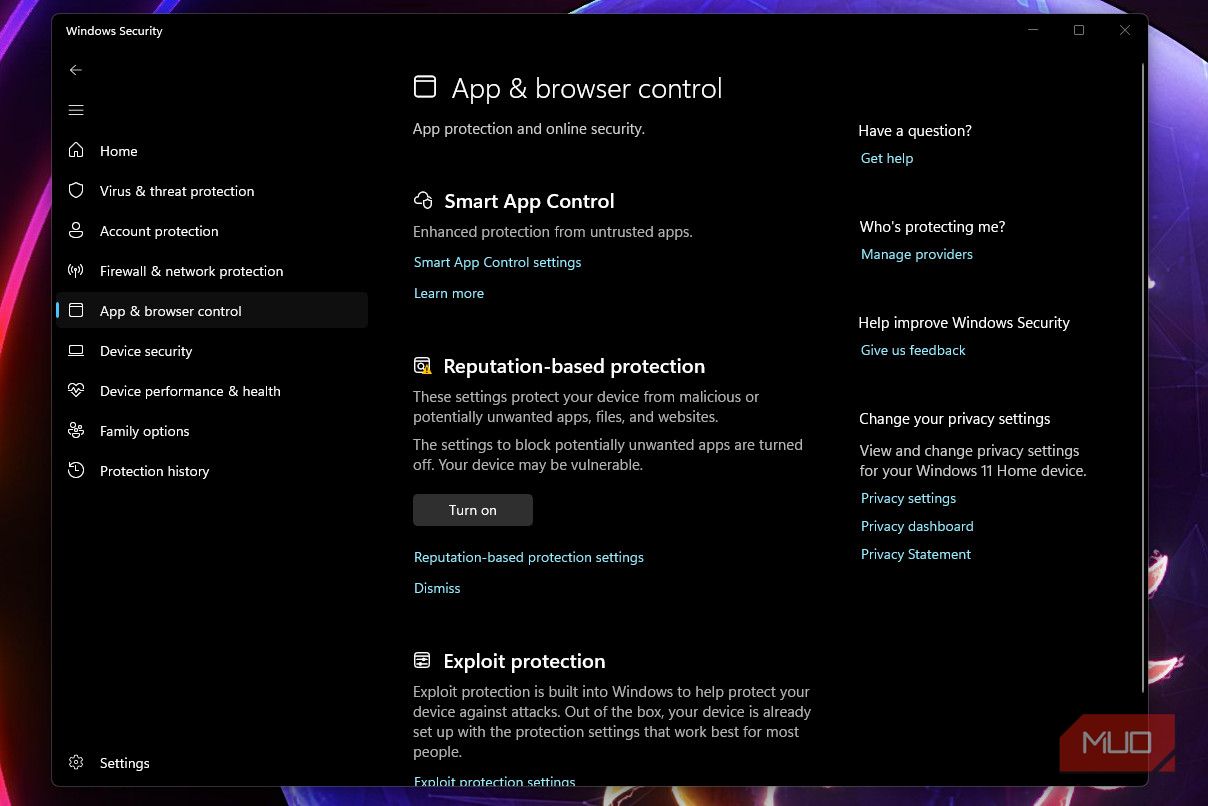Screen dimensions: 1208x806
Task: Click Dismiss under Reputation-based protection
Action: point(437,588)
